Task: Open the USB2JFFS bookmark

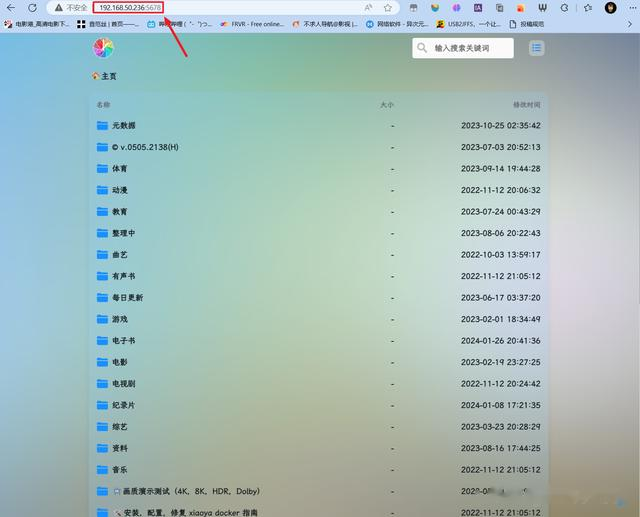Action: (x=469, y=24)
